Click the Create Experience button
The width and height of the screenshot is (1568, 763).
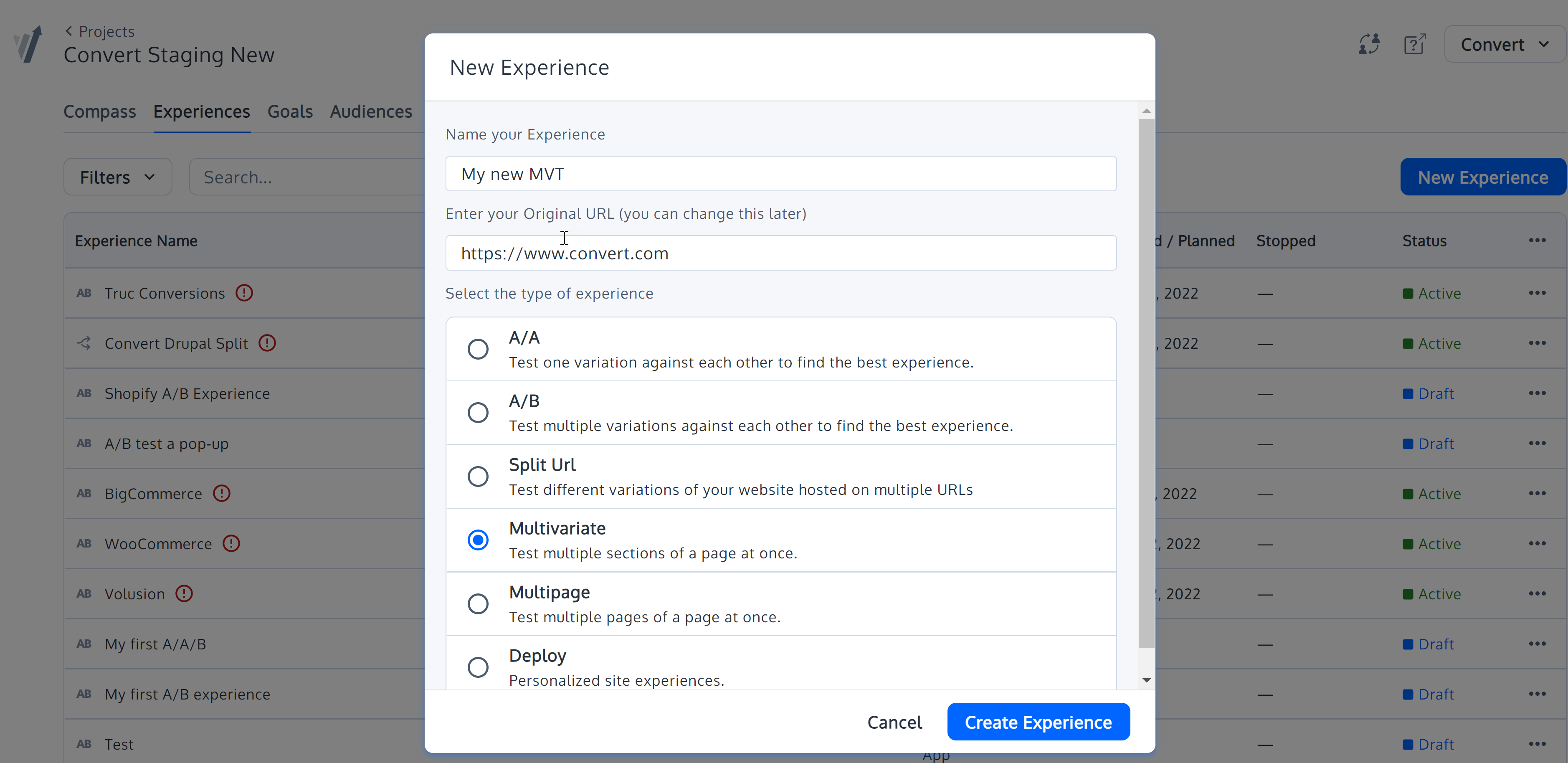(x=1039, y=722)
